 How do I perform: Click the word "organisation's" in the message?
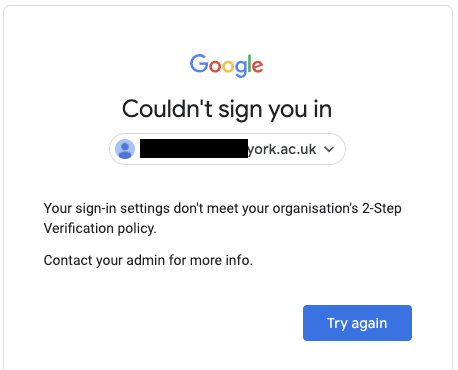click(315, 209)
